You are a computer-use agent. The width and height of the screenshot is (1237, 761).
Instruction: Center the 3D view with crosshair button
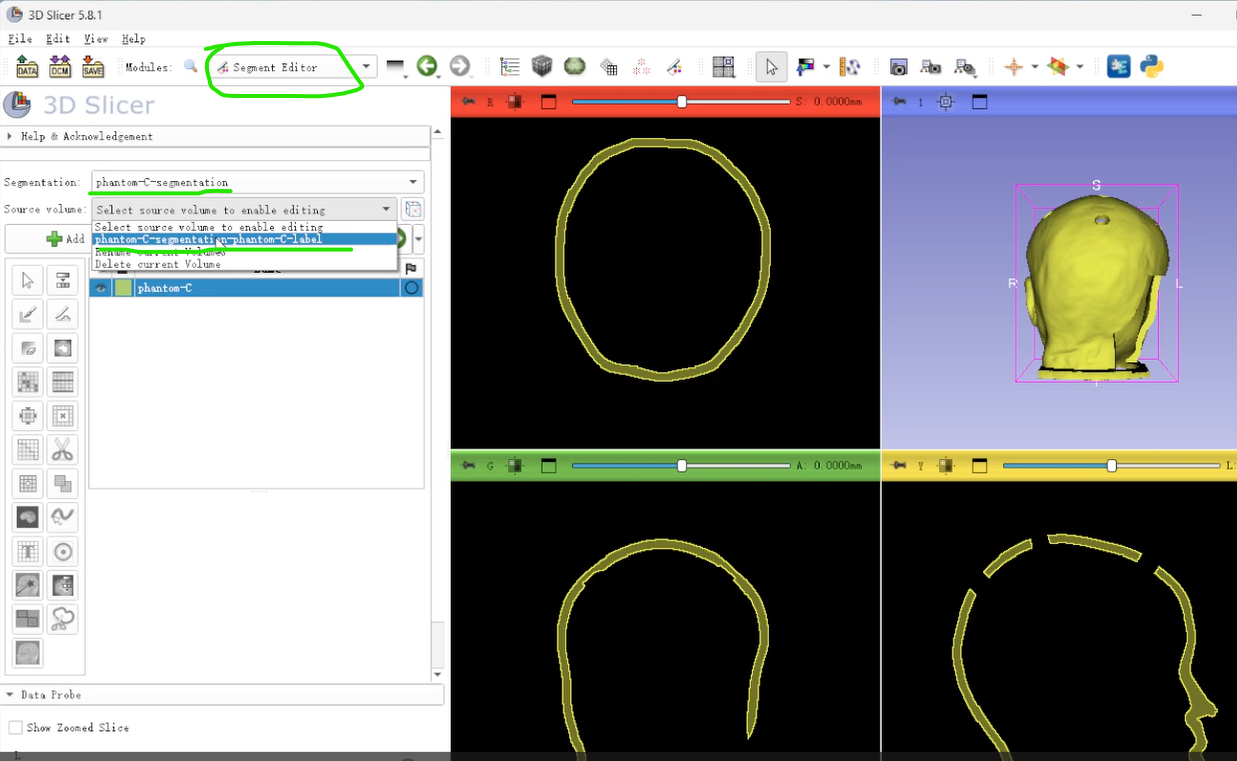tap(946, 101)
